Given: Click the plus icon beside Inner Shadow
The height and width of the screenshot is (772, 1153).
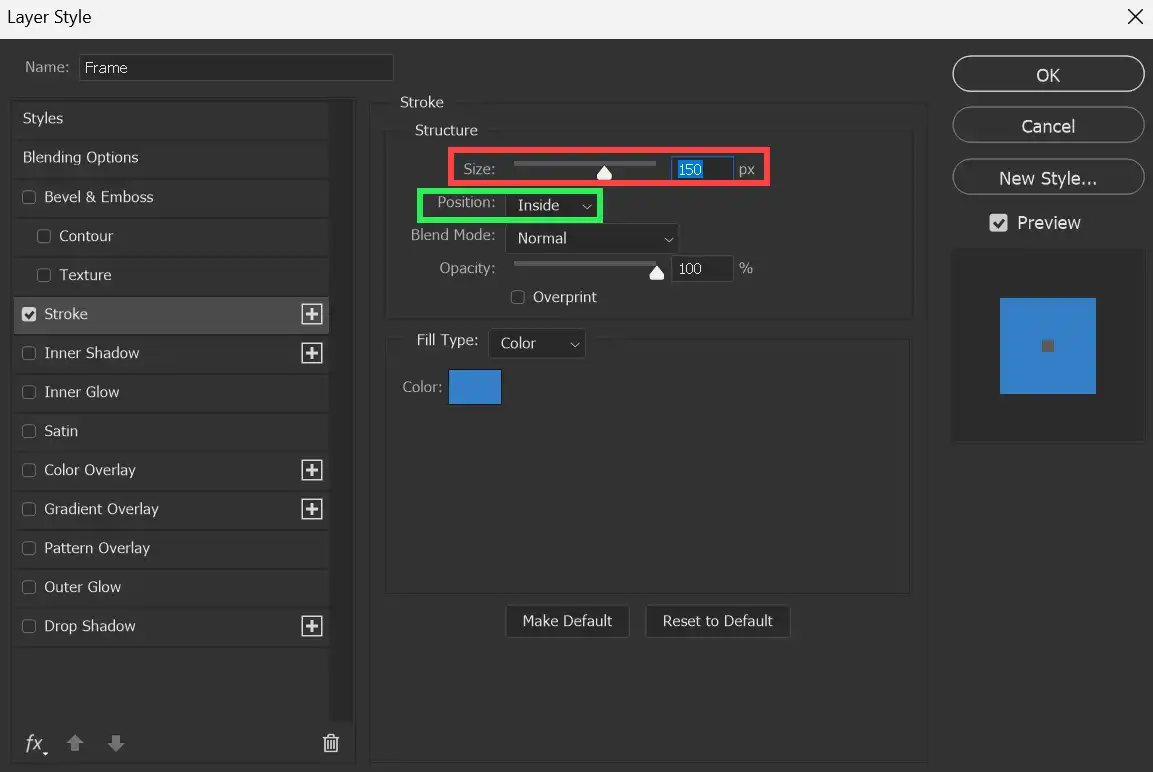Looking at the screenshot, I should [x=311, y=353].
